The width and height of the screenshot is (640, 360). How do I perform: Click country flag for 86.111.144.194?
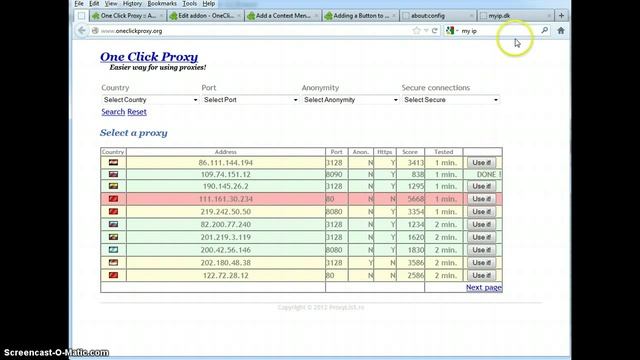click(x=113, y=162)
